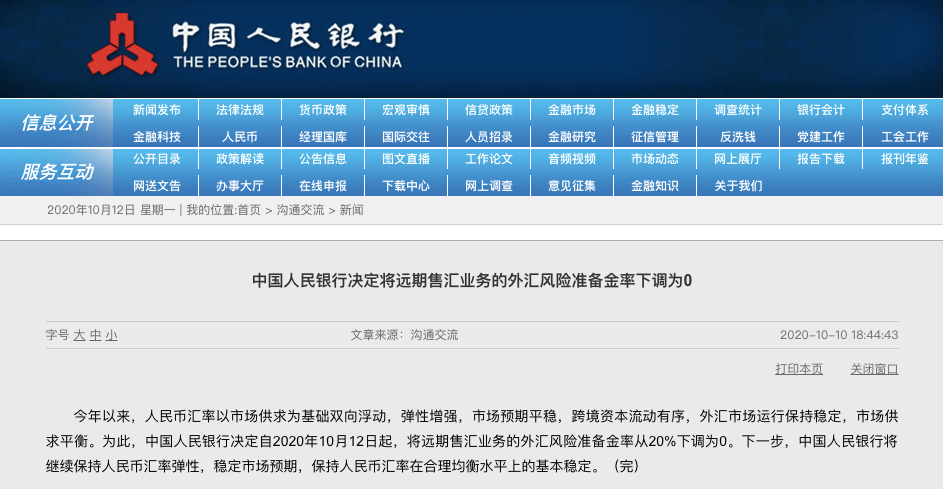Open 政策解读 under service section

[240, 159]
